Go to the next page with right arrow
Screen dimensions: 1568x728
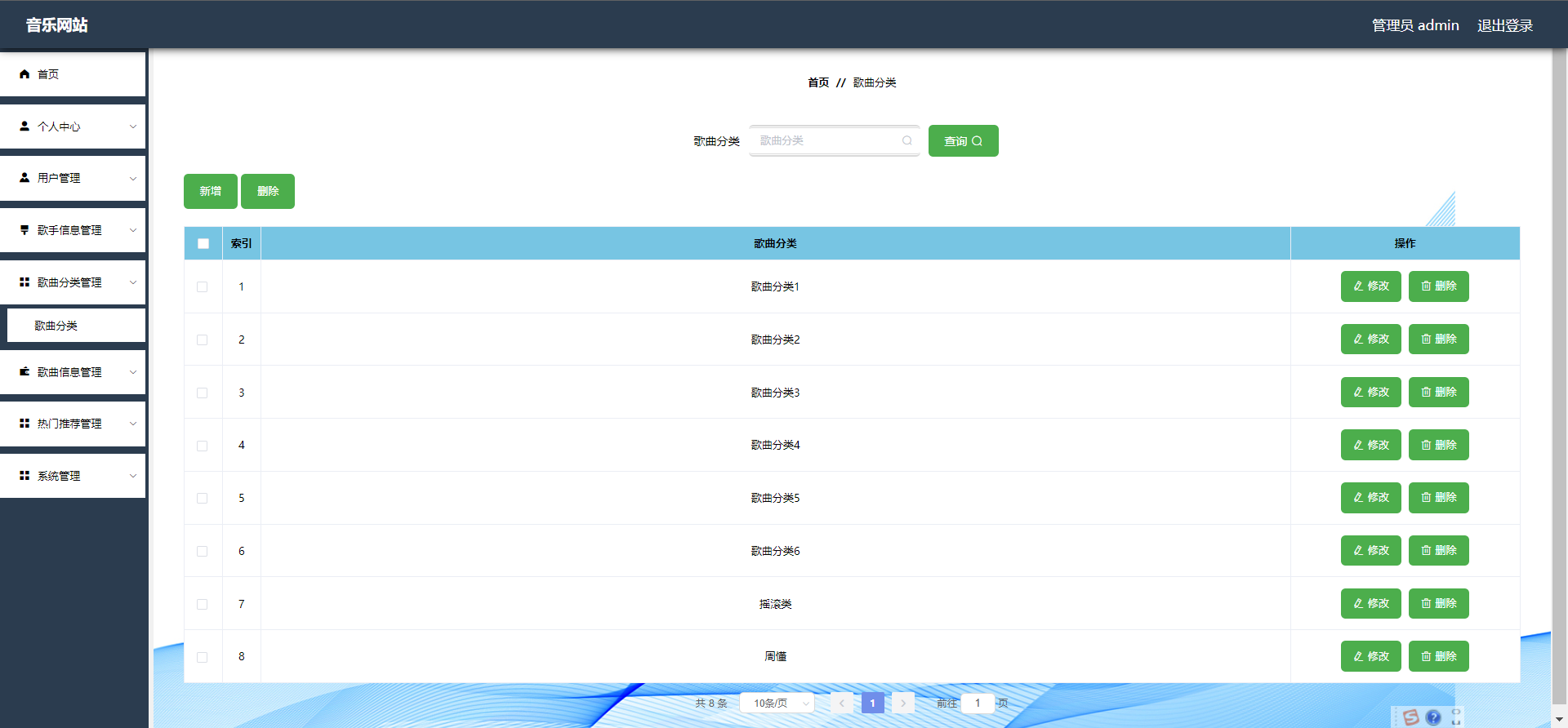point(903,703)
